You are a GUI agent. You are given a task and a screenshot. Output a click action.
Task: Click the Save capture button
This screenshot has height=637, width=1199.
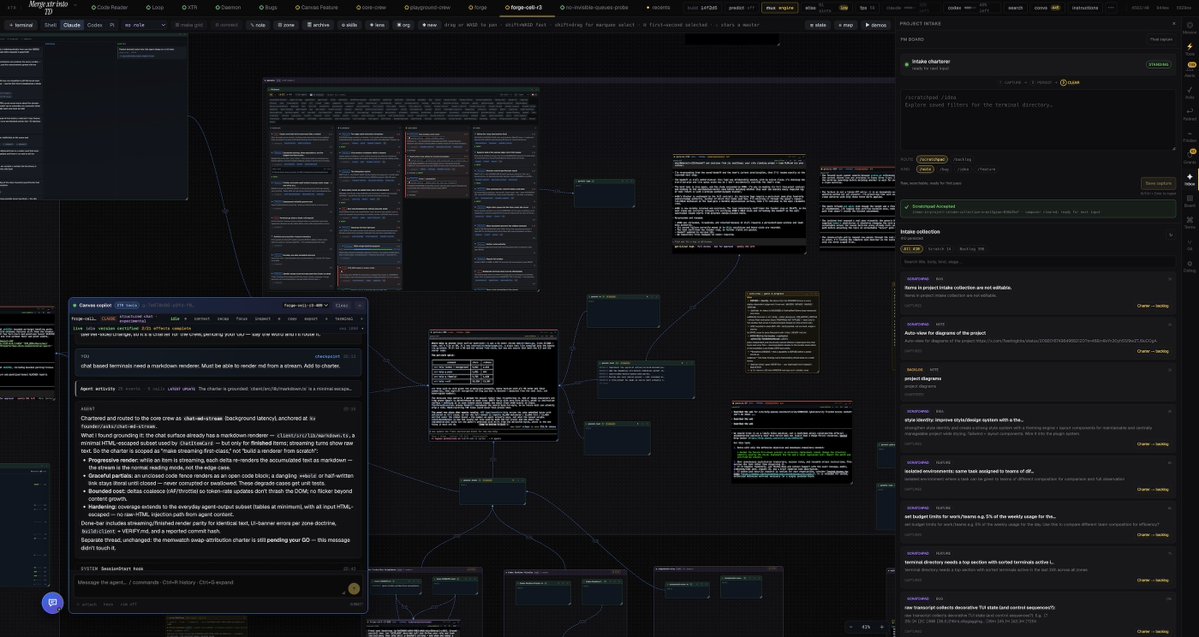[1157, 184]
